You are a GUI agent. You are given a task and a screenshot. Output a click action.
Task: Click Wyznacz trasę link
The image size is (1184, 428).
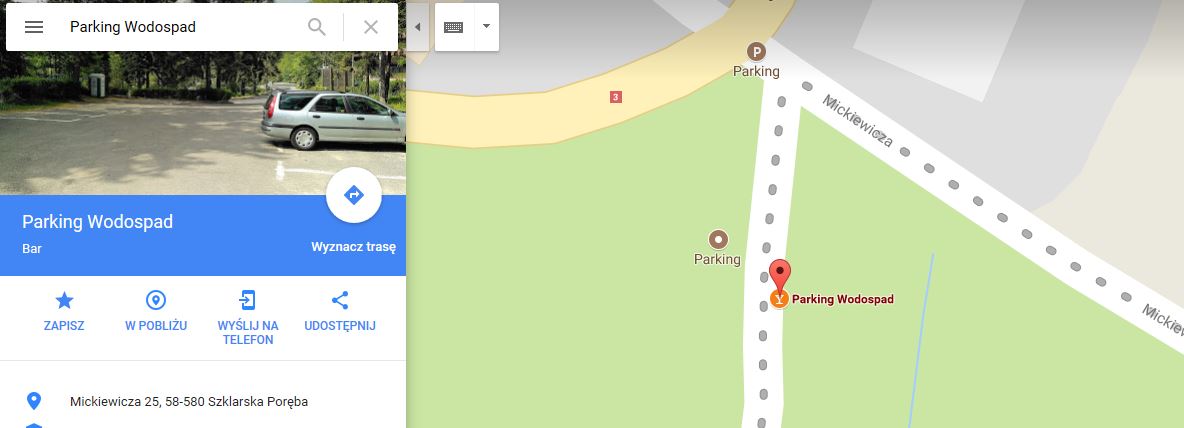pos(353,247)
